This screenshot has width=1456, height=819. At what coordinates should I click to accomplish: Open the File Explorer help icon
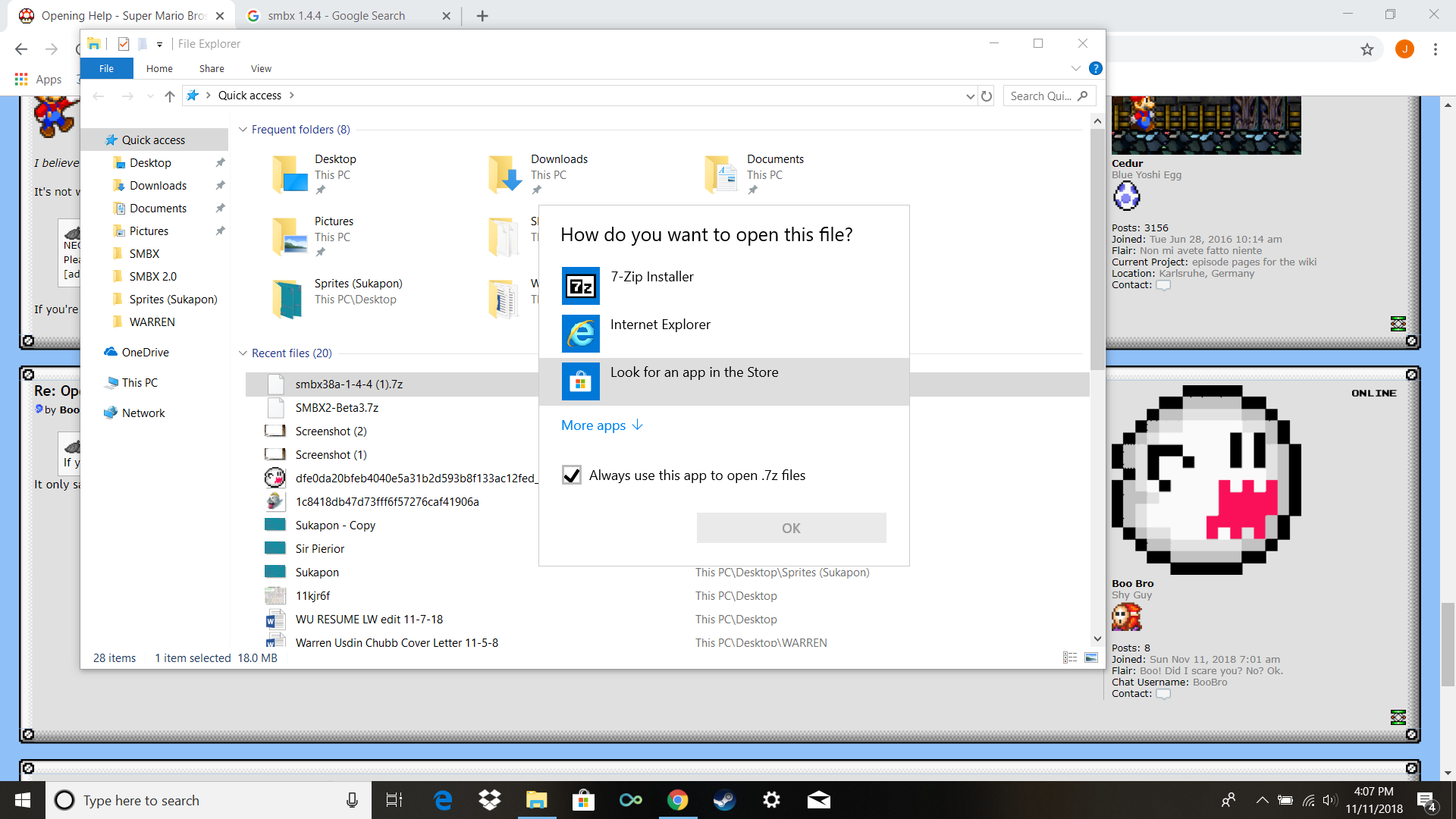(1095, 68)
